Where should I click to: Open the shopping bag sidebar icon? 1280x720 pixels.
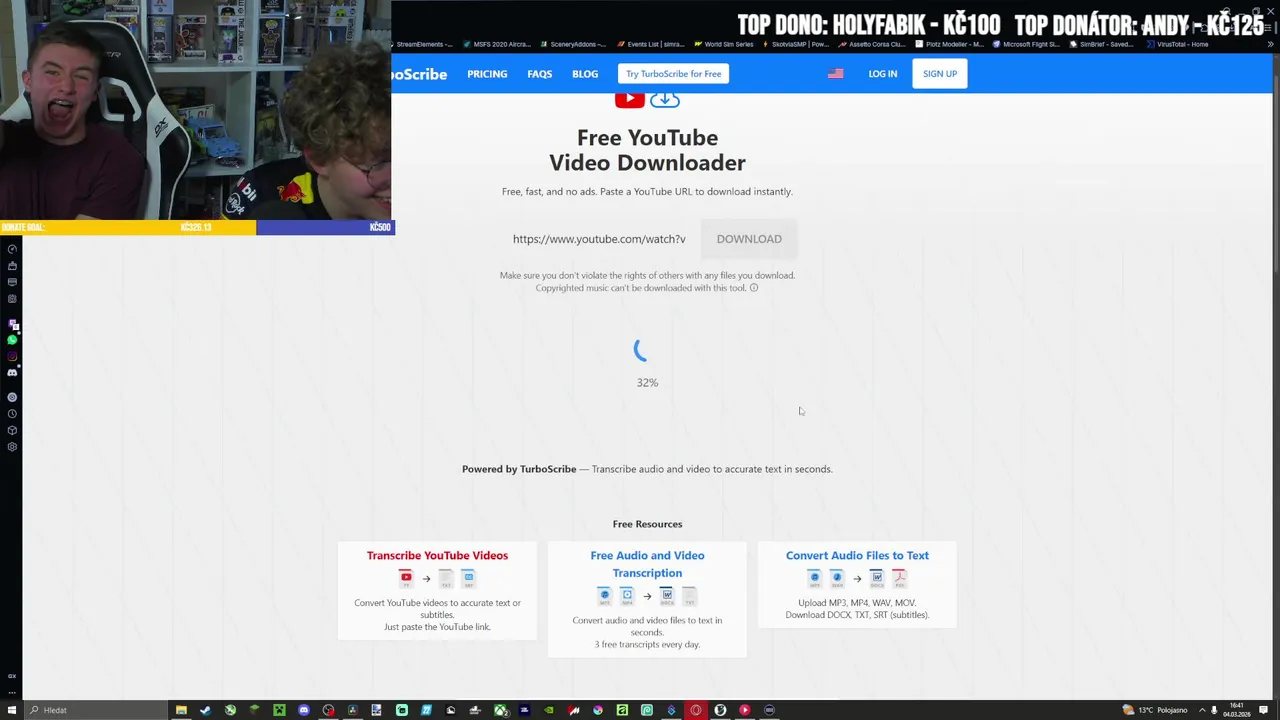coord(12,266)
